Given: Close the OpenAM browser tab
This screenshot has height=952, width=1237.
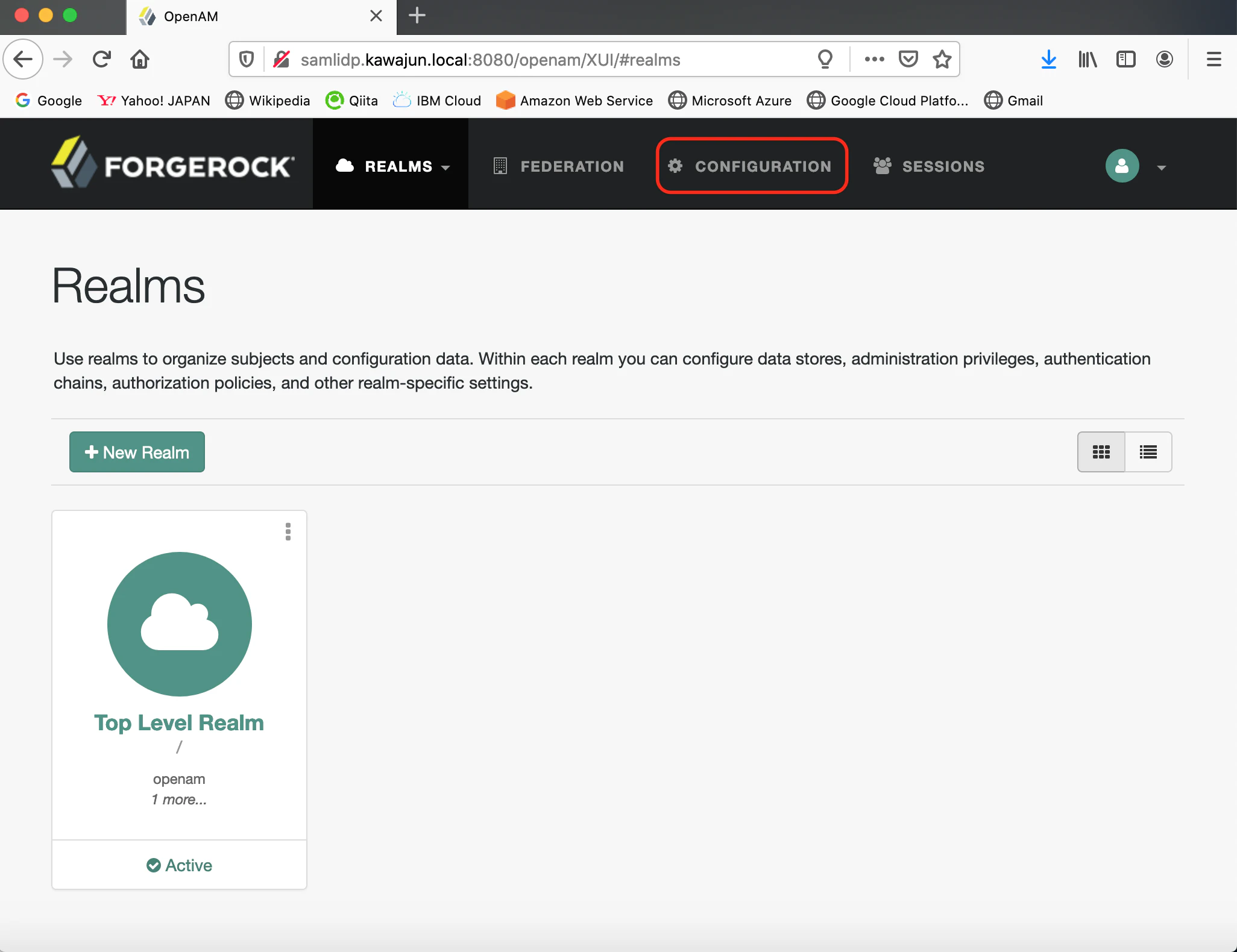Looking at the screenshot, I should tap(376, 16).
